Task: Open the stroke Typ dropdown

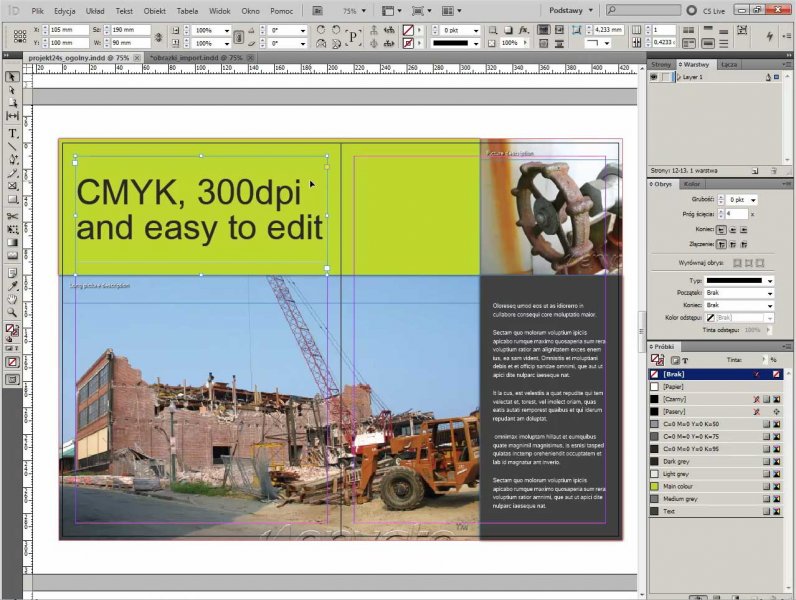Action: (x=739, y=281)
